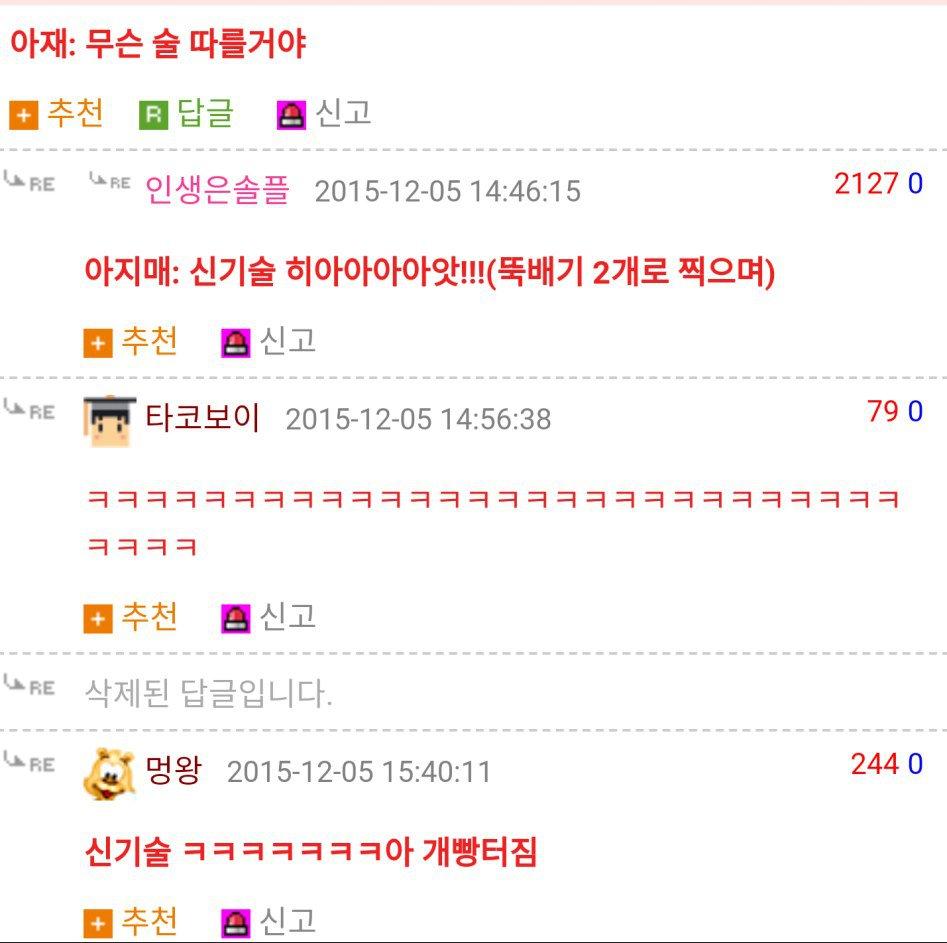This screenshot has width=947, height=943.
Task: Click the orange plus icon under 멍왕's comment
Action: [x=98, y=924]
